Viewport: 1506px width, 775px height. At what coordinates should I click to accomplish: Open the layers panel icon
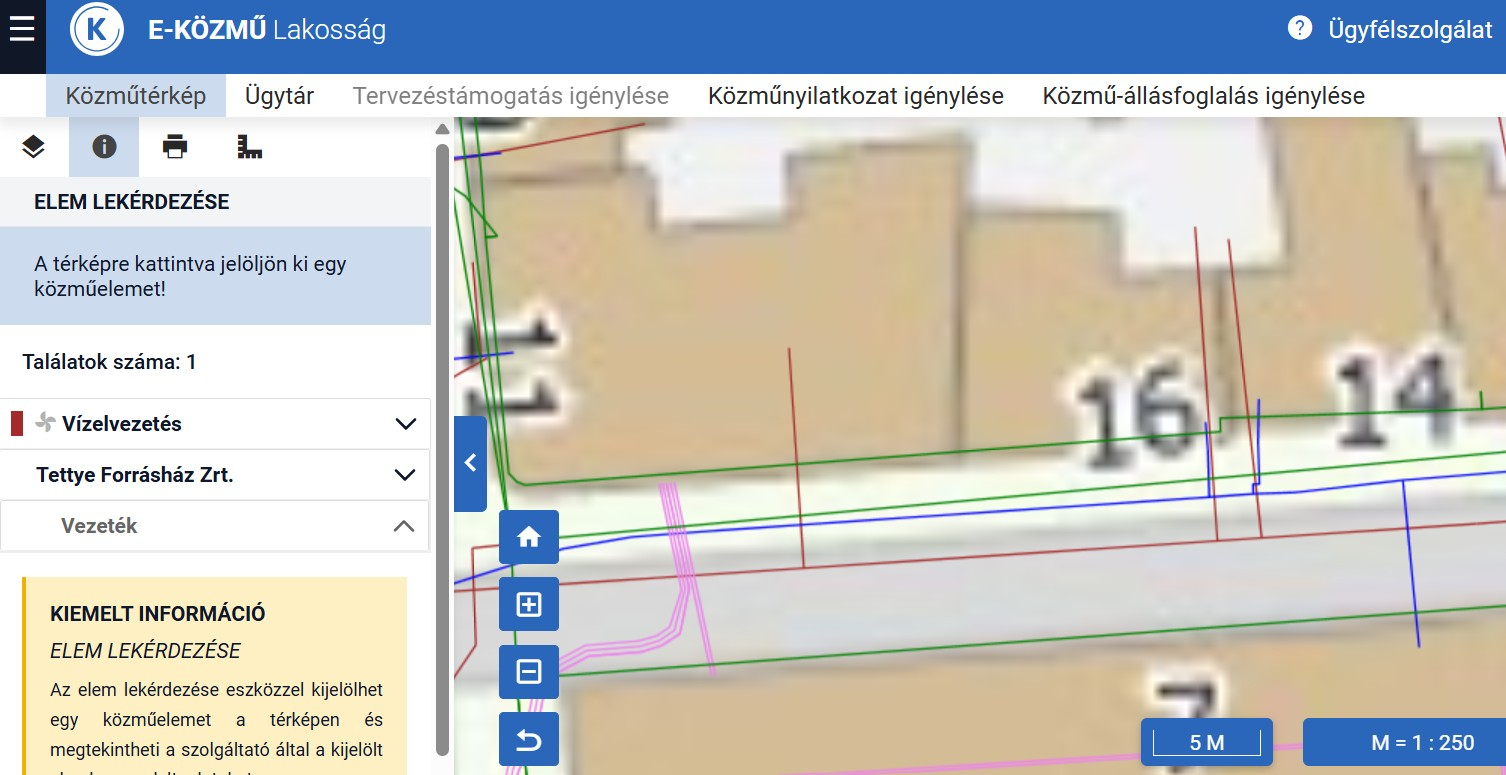(x=33, y=147)
